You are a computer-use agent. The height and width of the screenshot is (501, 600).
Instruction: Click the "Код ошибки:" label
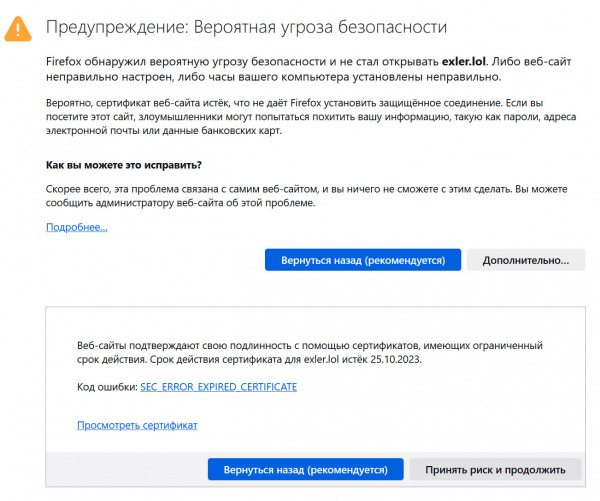tap(107, 386)
